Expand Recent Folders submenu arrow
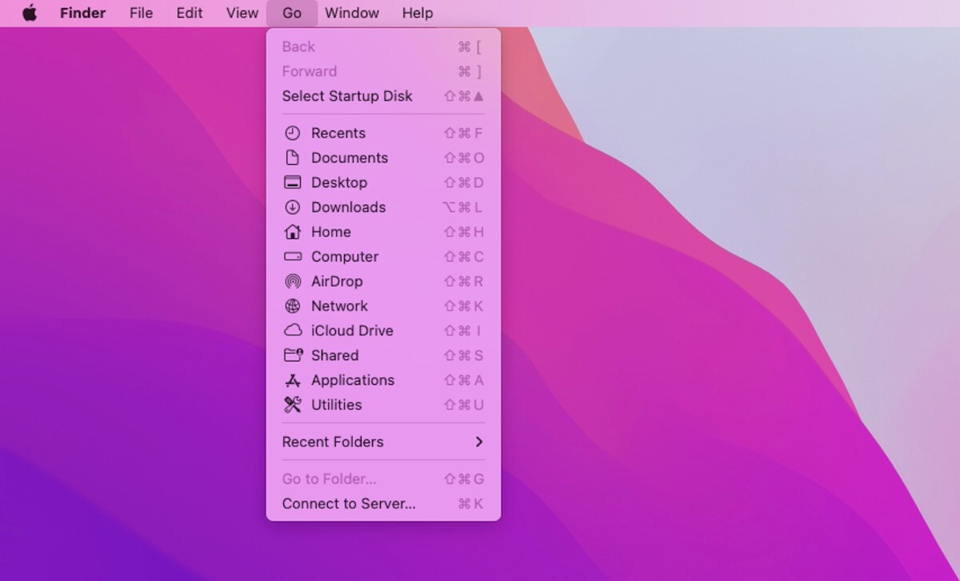The image size is (960, 581). (479, 441)
